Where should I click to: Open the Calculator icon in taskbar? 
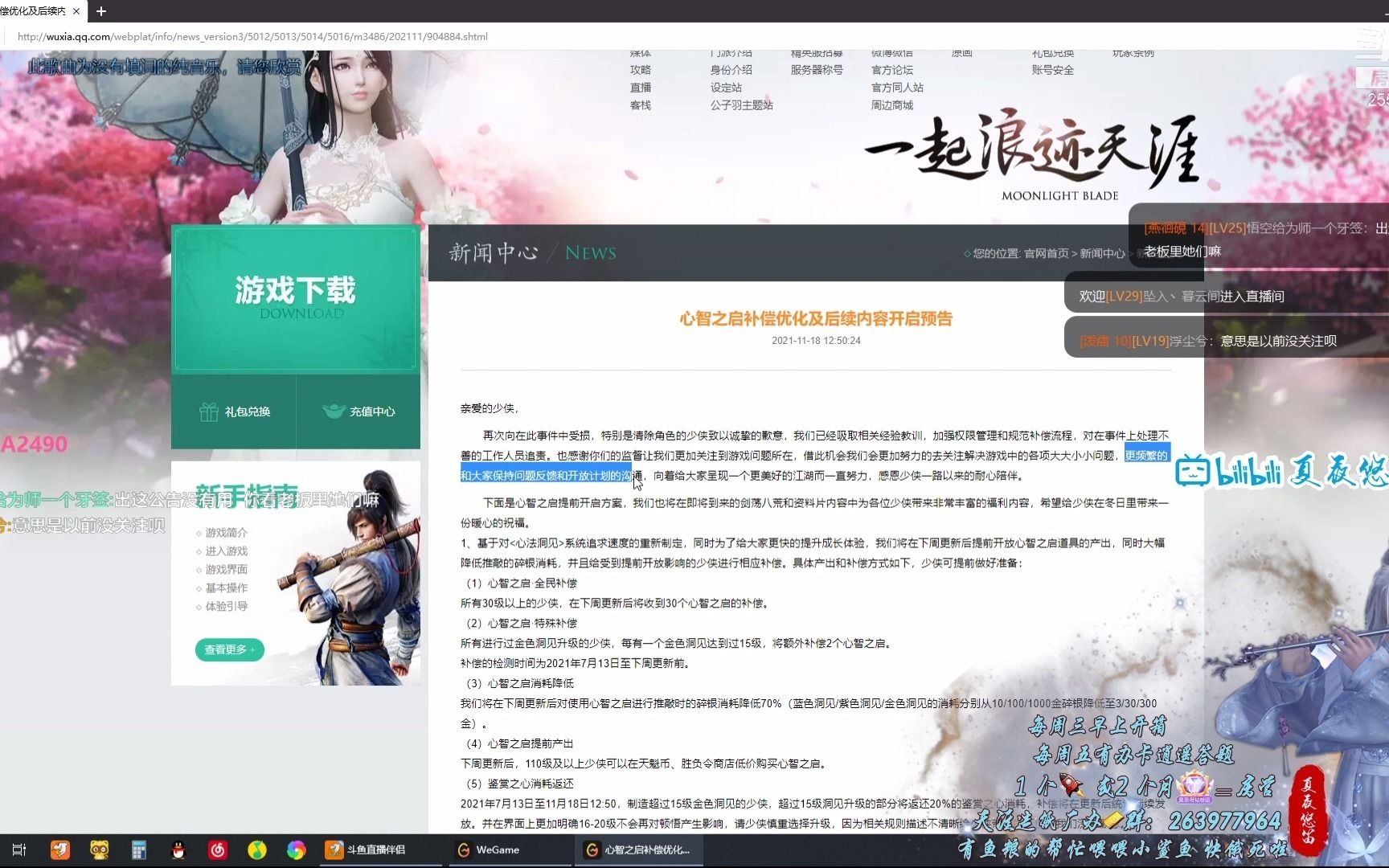point(139,850)
